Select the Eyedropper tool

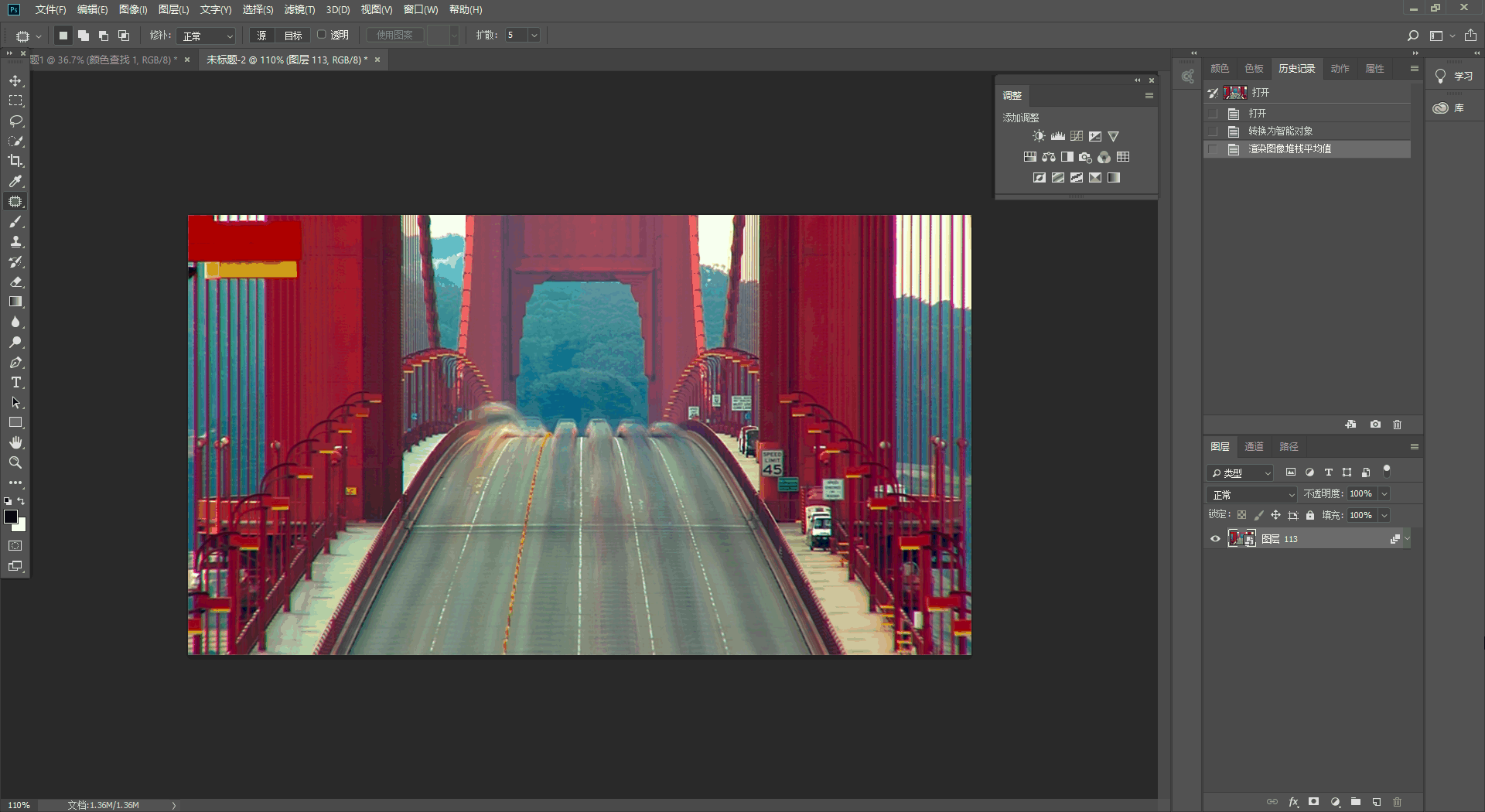[15, 181]
